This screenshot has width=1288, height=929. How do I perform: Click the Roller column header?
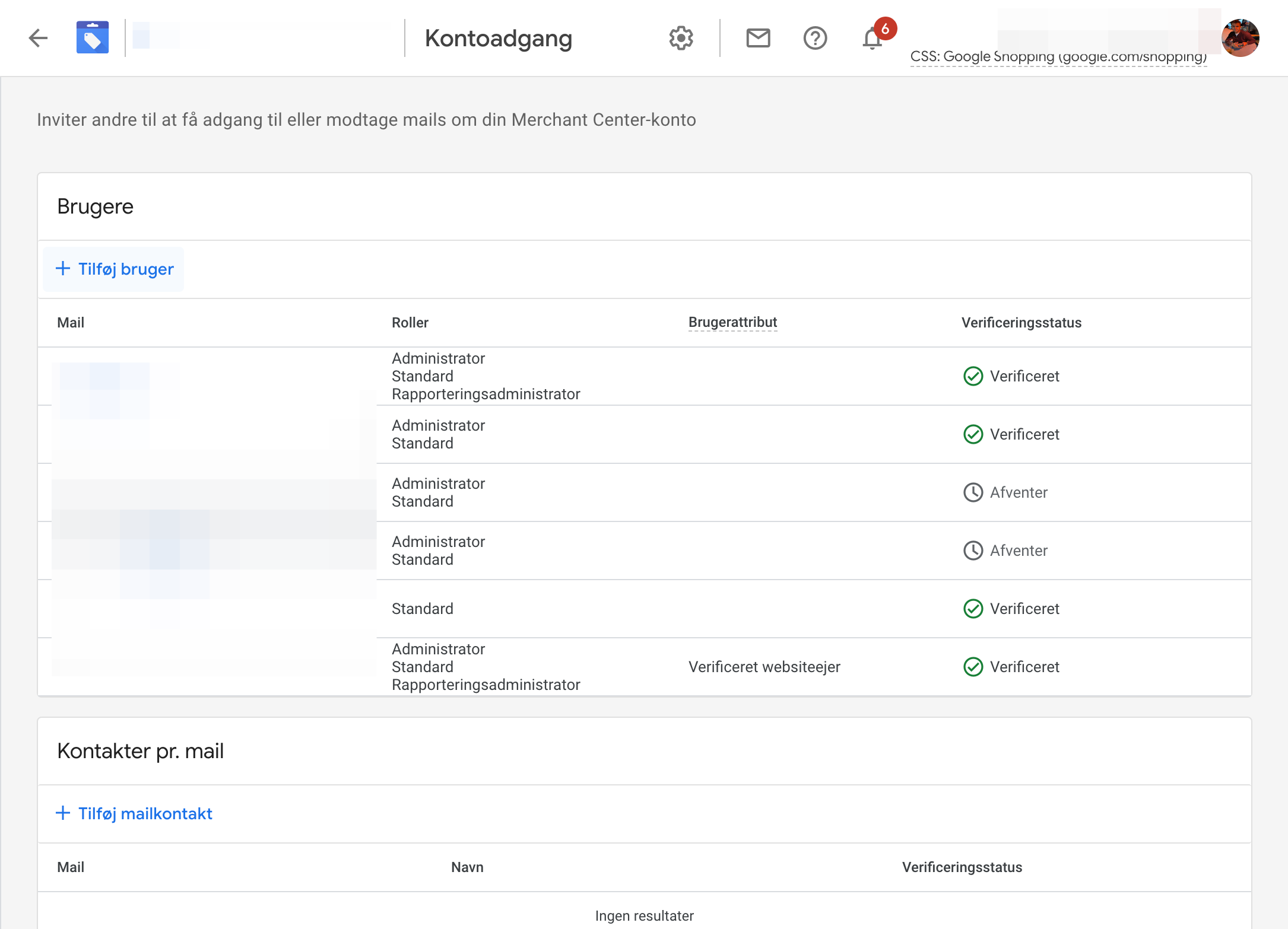coord(410,323)
